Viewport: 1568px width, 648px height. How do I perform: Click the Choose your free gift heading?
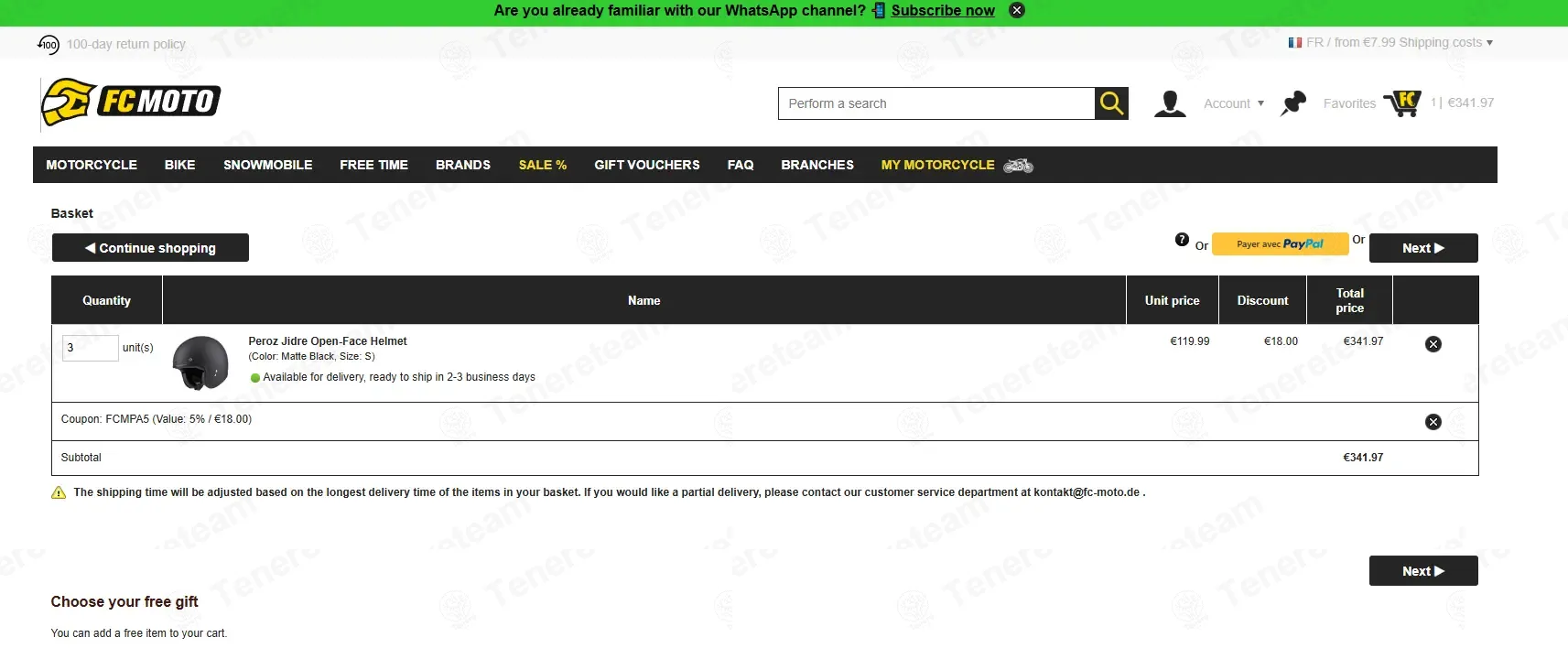tap(124, 601)
